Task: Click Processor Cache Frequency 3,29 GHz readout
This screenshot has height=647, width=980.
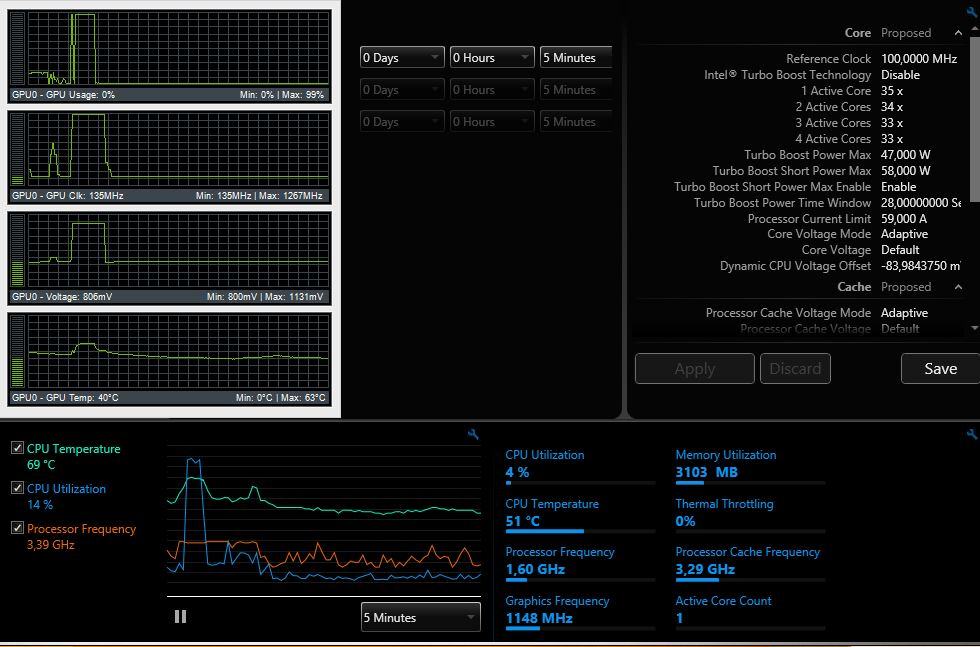Action: tap(705, 569)
